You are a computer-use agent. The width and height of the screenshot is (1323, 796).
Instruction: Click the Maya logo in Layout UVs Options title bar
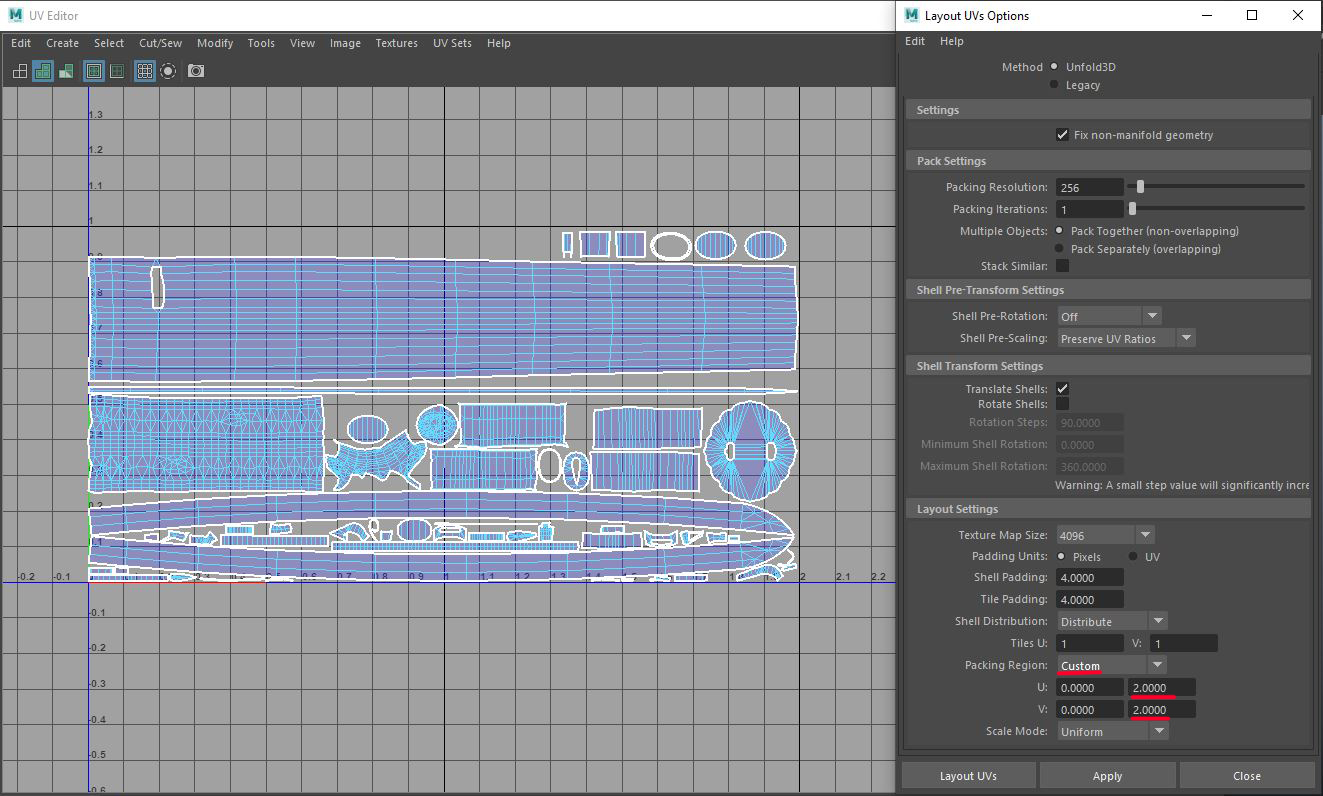pyautogui.click(x=910, y=15)
